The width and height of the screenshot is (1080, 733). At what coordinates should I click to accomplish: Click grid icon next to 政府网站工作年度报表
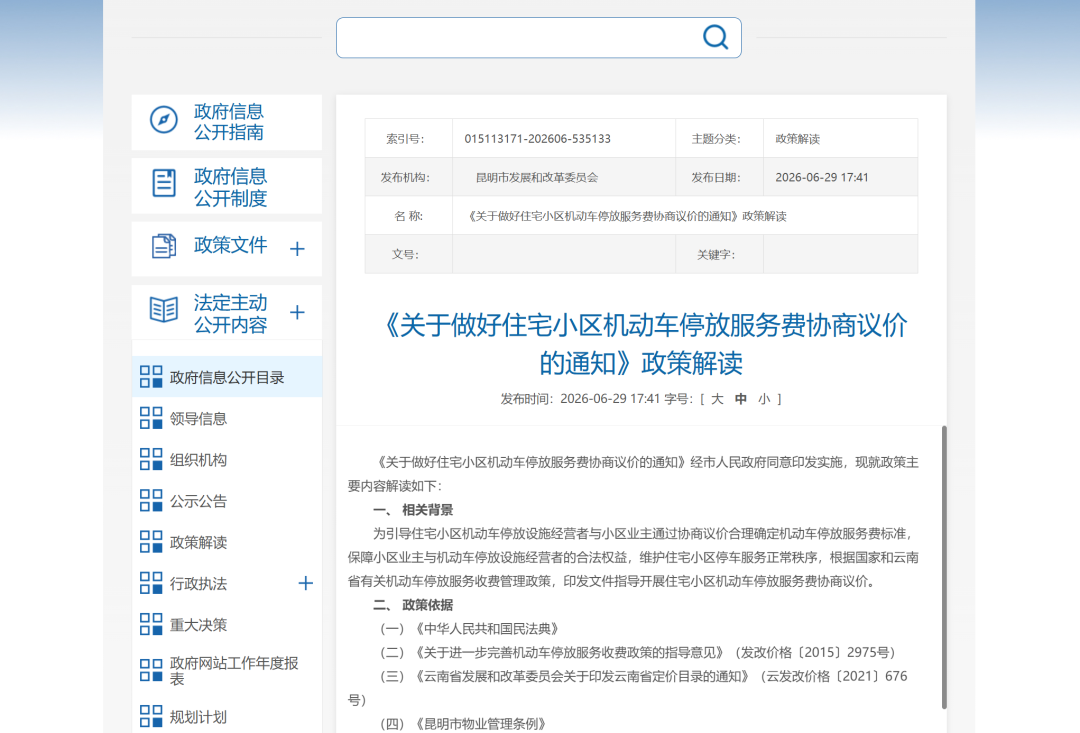point(151,670)
